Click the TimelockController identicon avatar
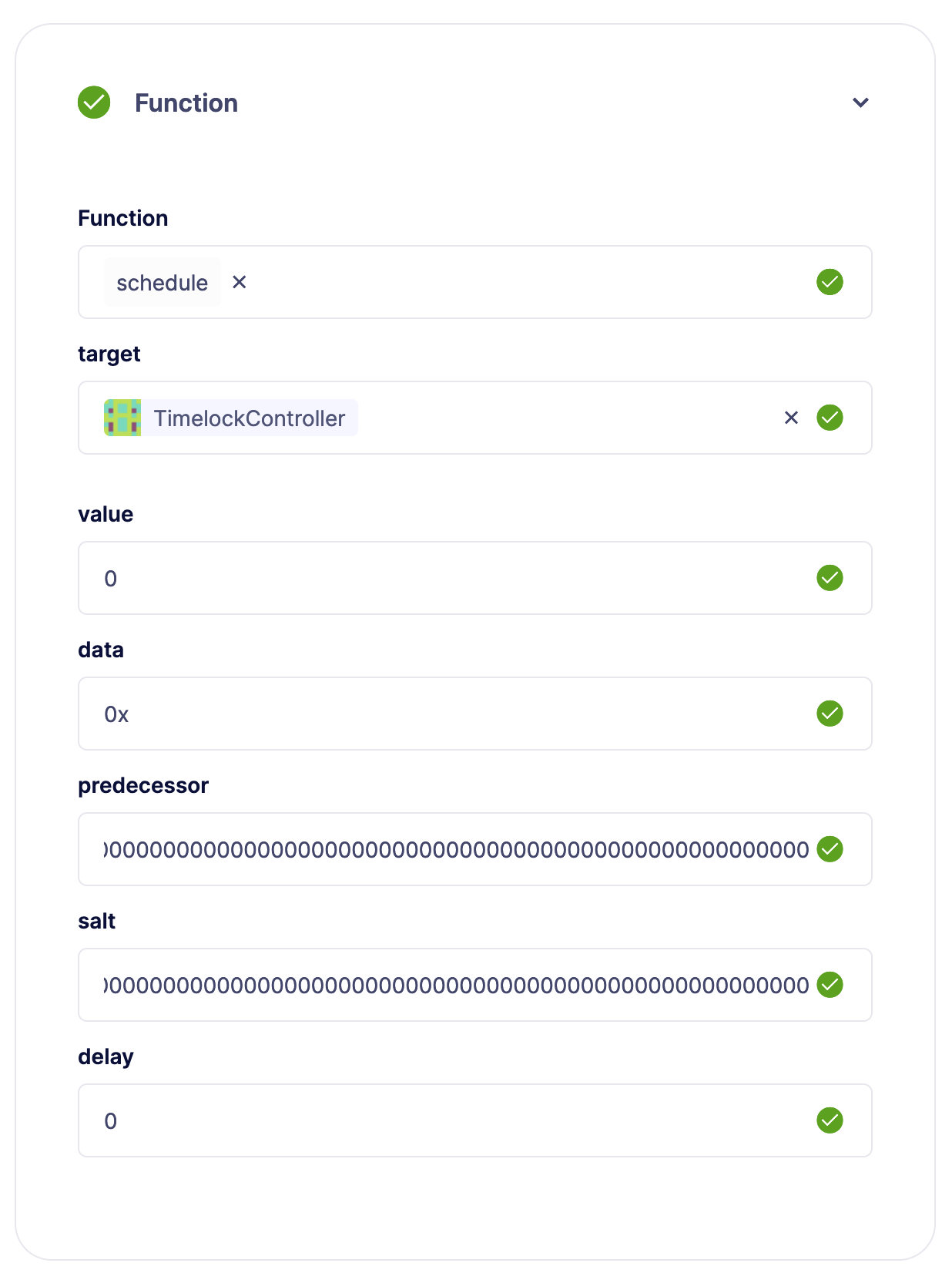This screenshot has height=1273, width=952. [x=122, y=418]
